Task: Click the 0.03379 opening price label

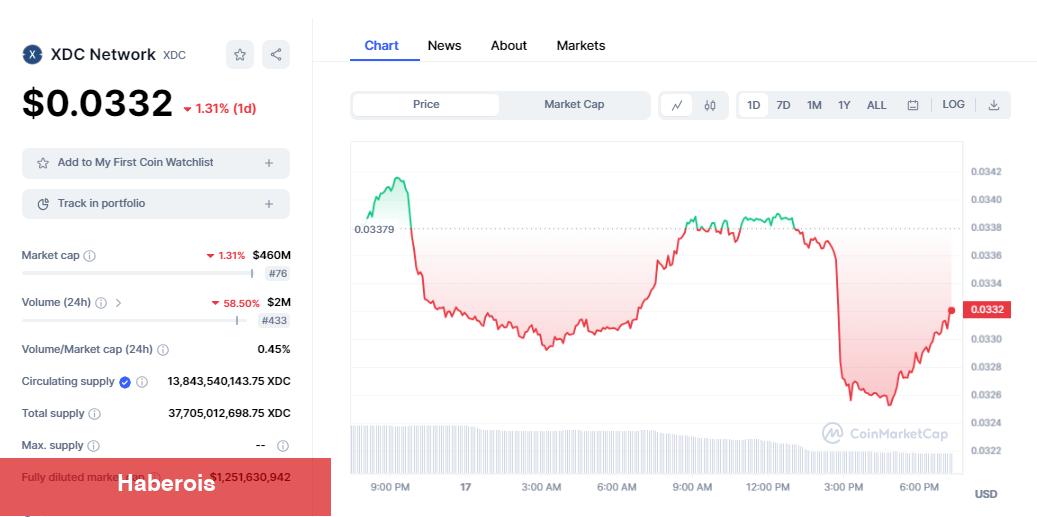Action: [x=374, y=229]
